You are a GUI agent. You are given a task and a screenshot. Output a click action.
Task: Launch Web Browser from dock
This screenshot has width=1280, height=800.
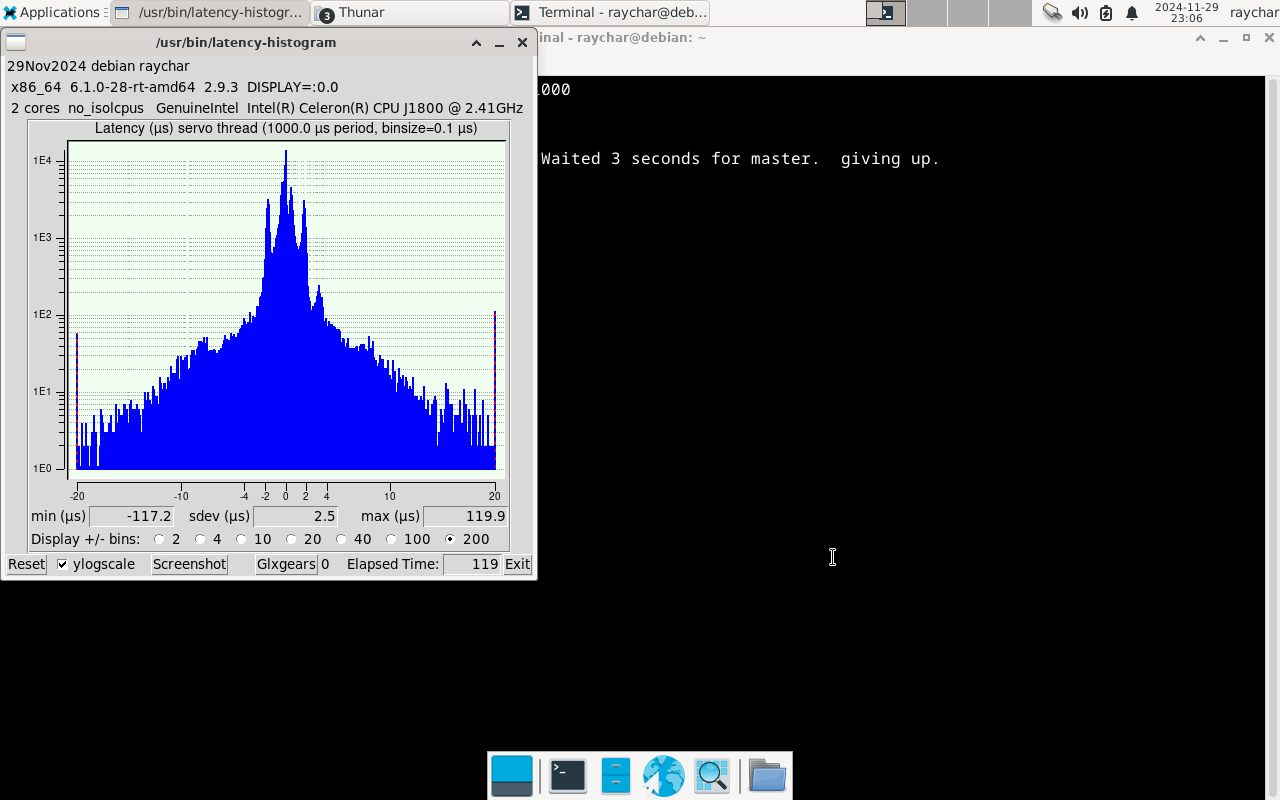(664, 776)
